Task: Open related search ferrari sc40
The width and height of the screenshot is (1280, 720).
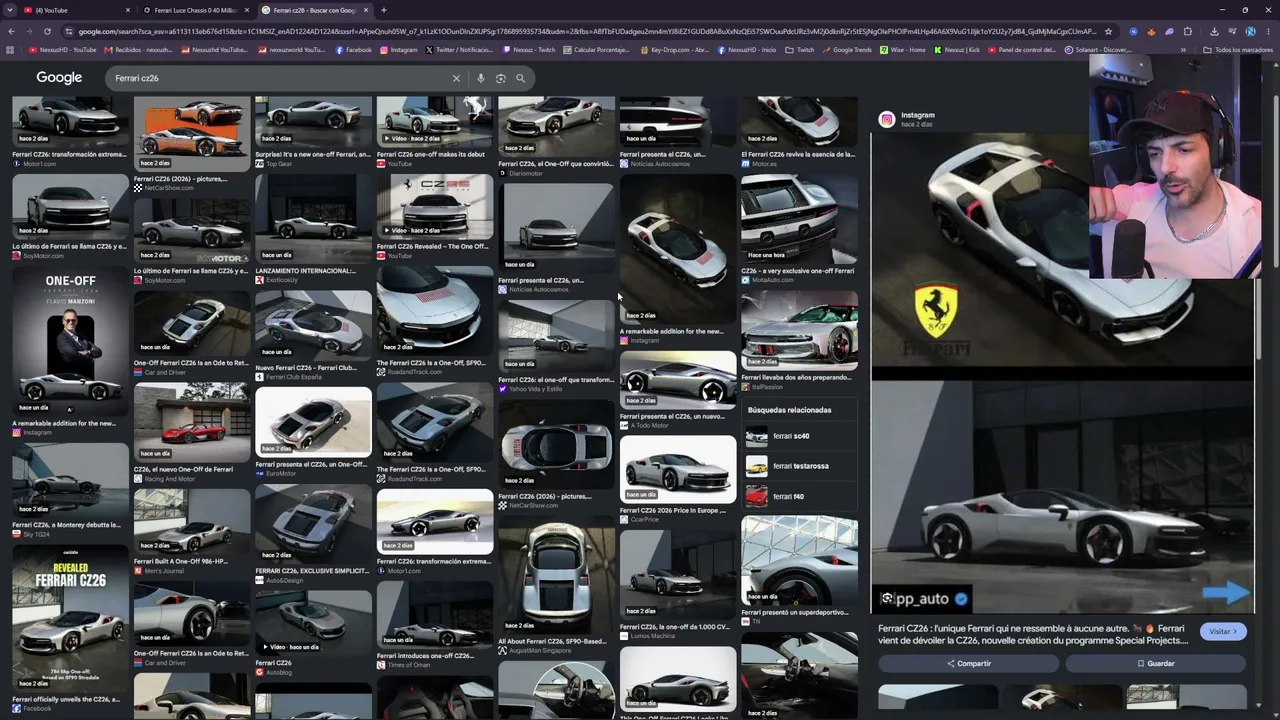Action: click(x=800, y=436)
